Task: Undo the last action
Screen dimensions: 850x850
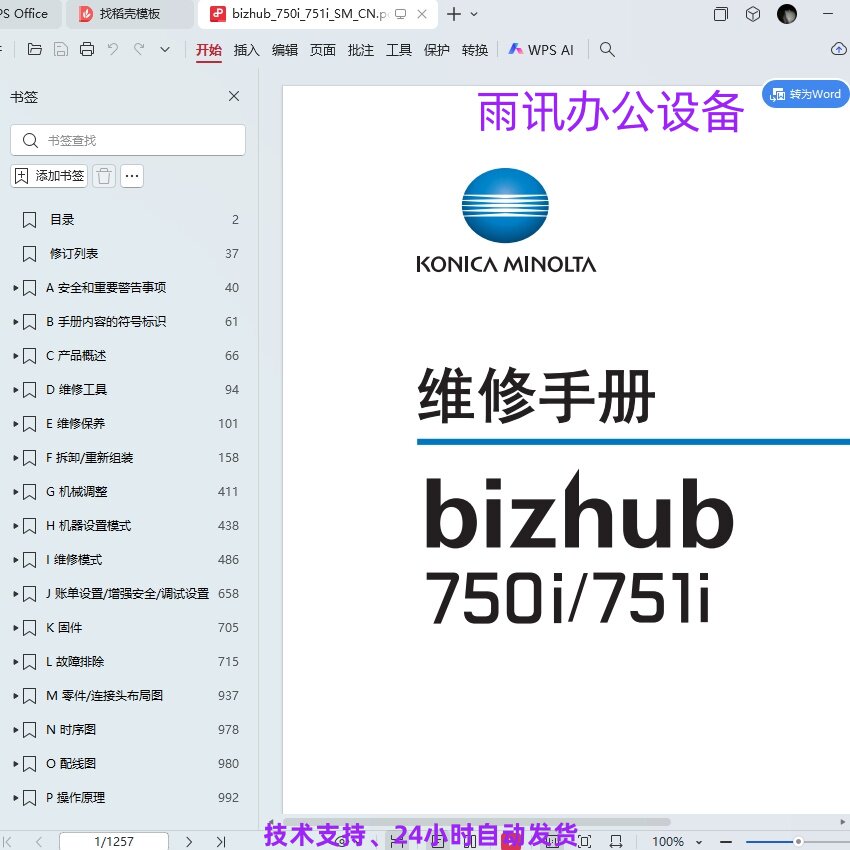Action: pos(113,49)
